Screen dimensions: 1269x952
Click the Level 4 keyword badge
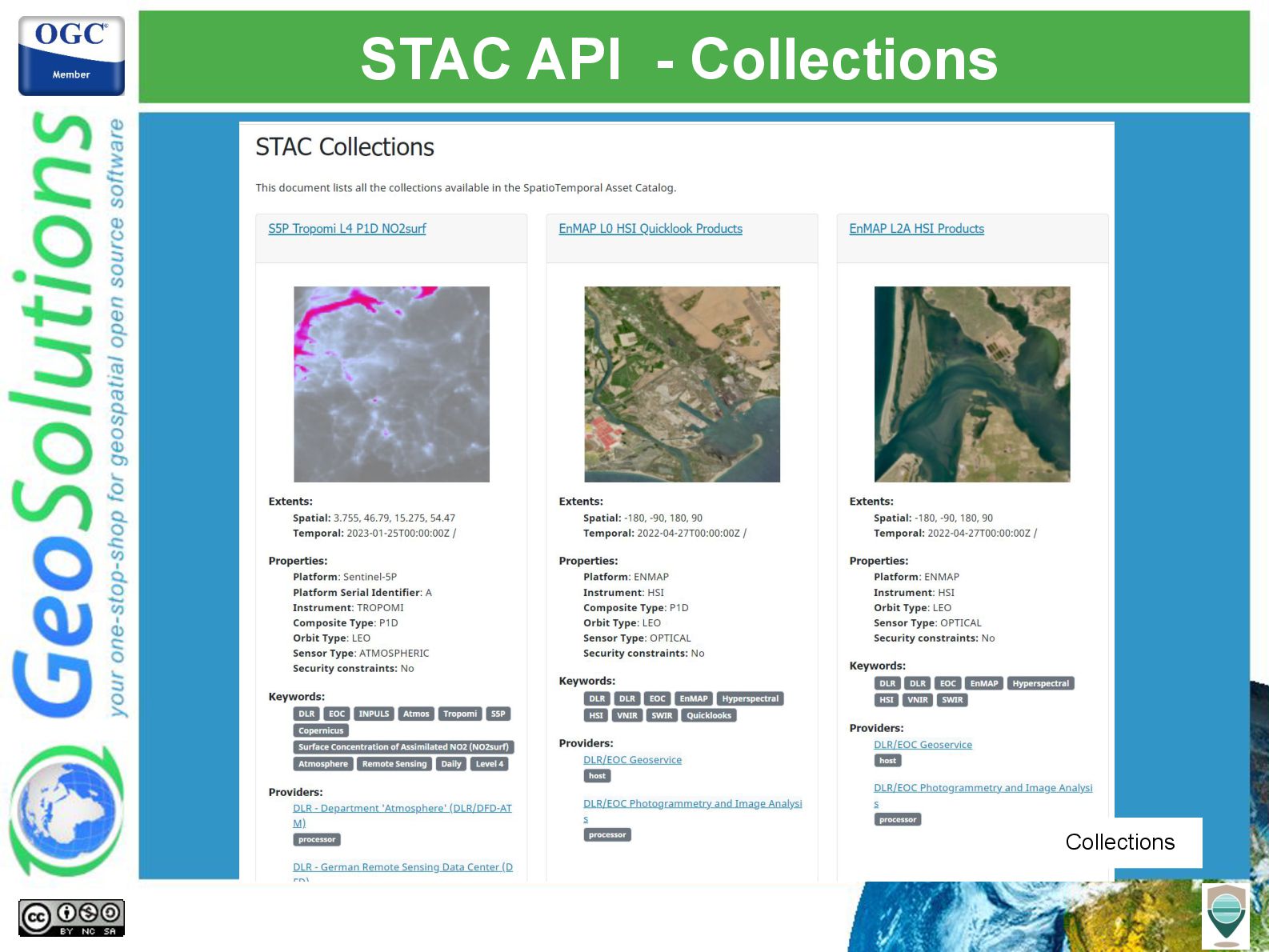tap(490, 764)
